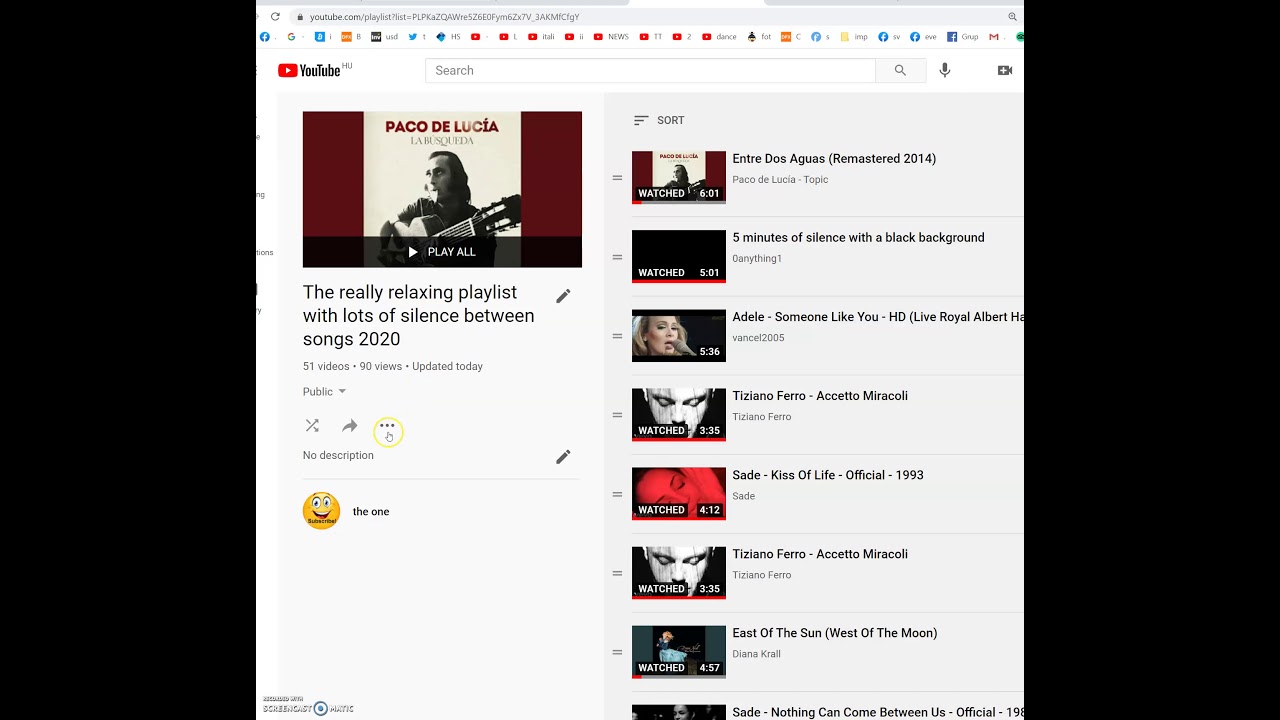This screenshot has width=1280, height=720.
Task: Grab drag handle of Adele row
Action: tap(617, 336)
